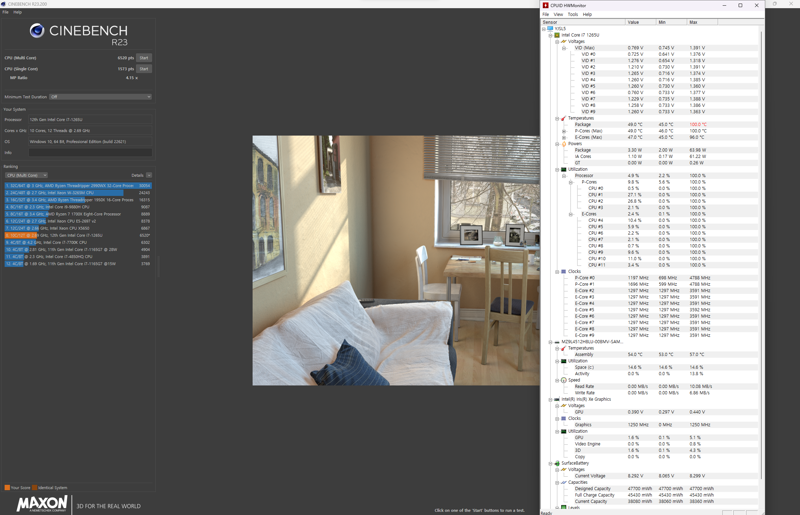Click the SurfaceBattery battery icon
The image size is (800, 515).
(x=557, y=463)
